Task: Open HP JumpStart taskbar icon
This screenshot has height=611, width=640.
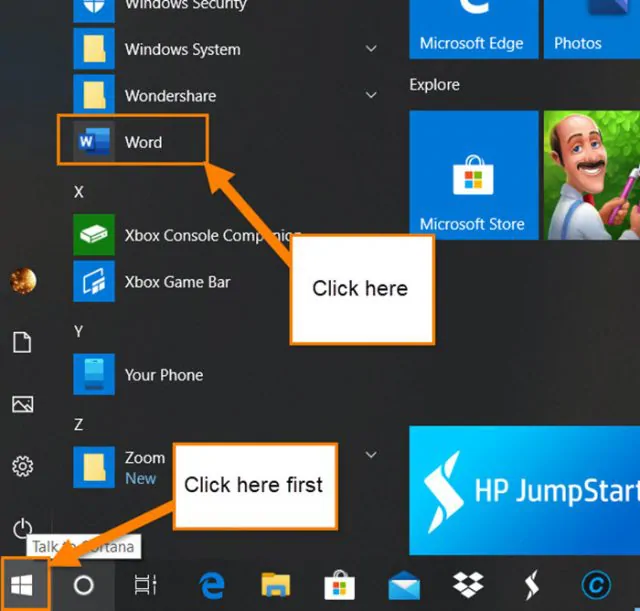Action: pos(532,585)
